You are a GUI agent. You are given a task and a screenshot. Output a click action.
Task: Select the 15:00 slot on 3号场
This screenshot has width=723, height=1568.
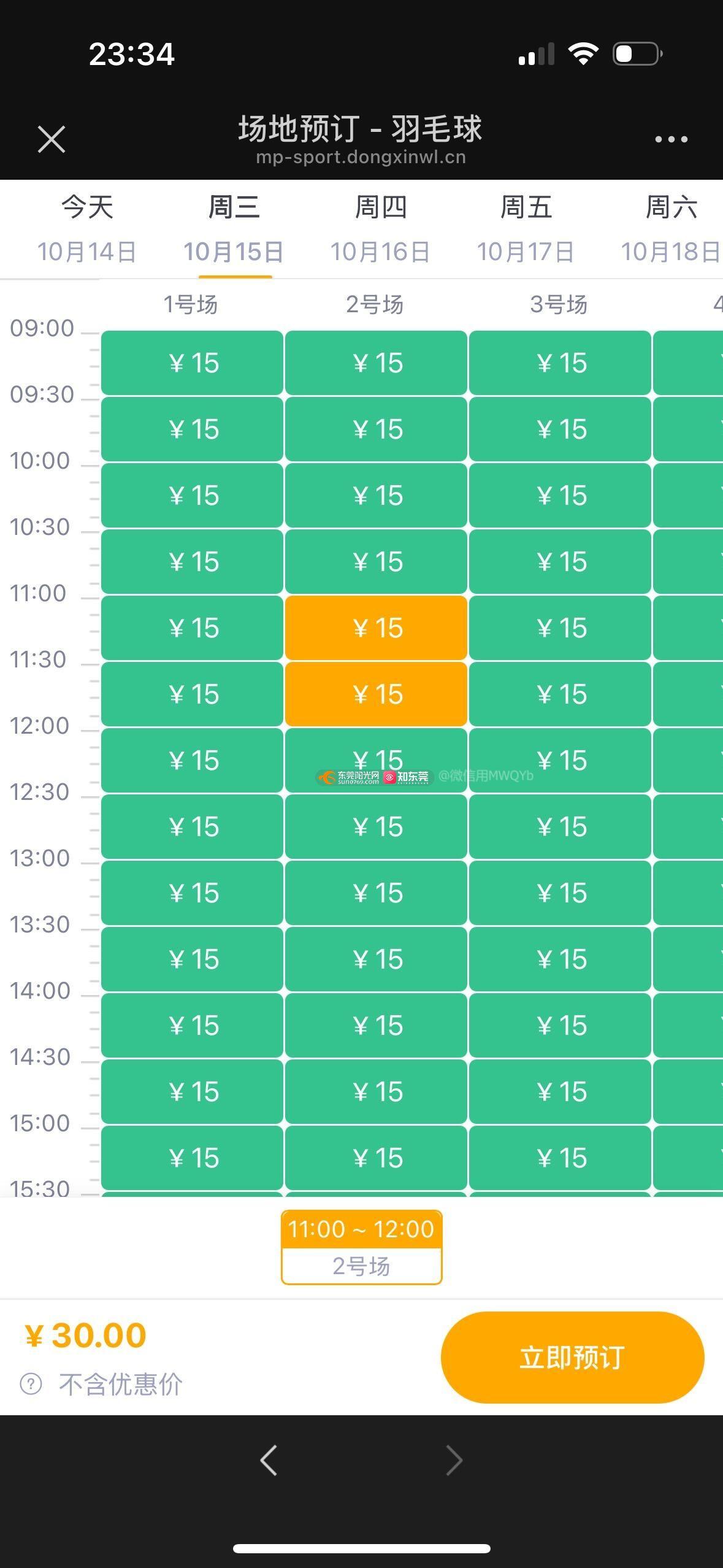pyautogui.click(x=560, y=1158)
